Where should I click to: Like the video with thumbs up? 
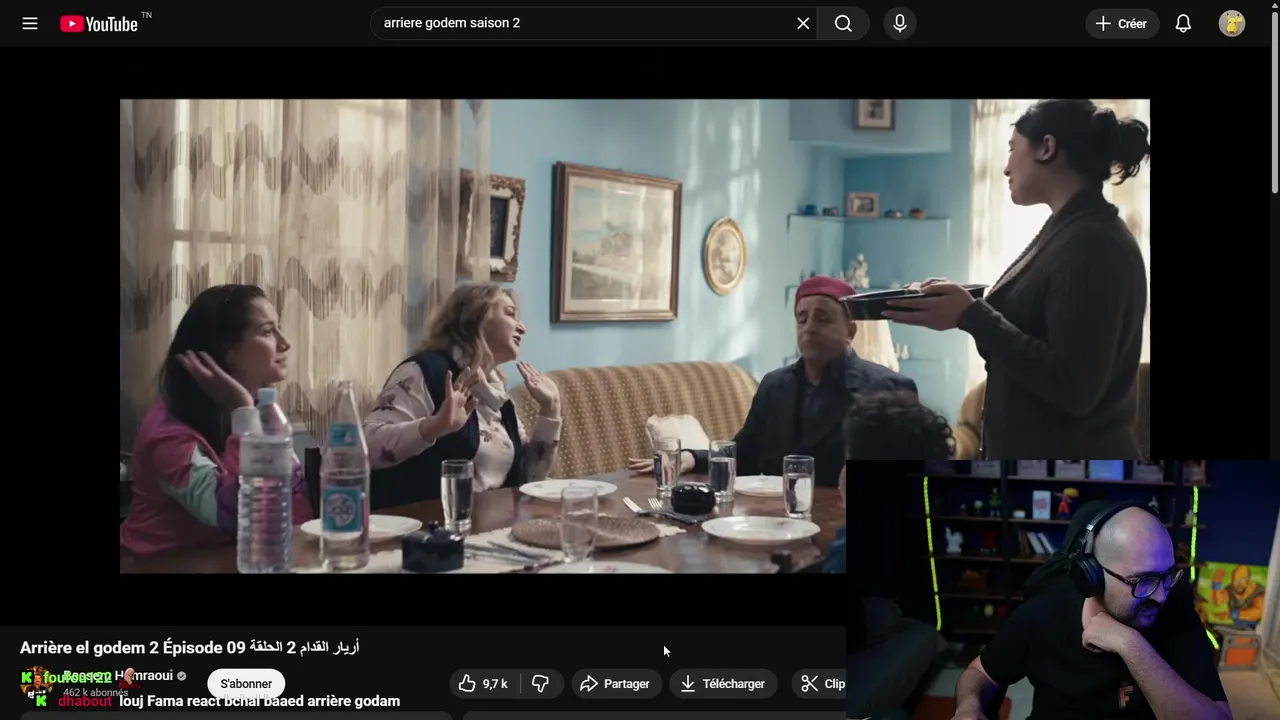click(x=483, y=684)
